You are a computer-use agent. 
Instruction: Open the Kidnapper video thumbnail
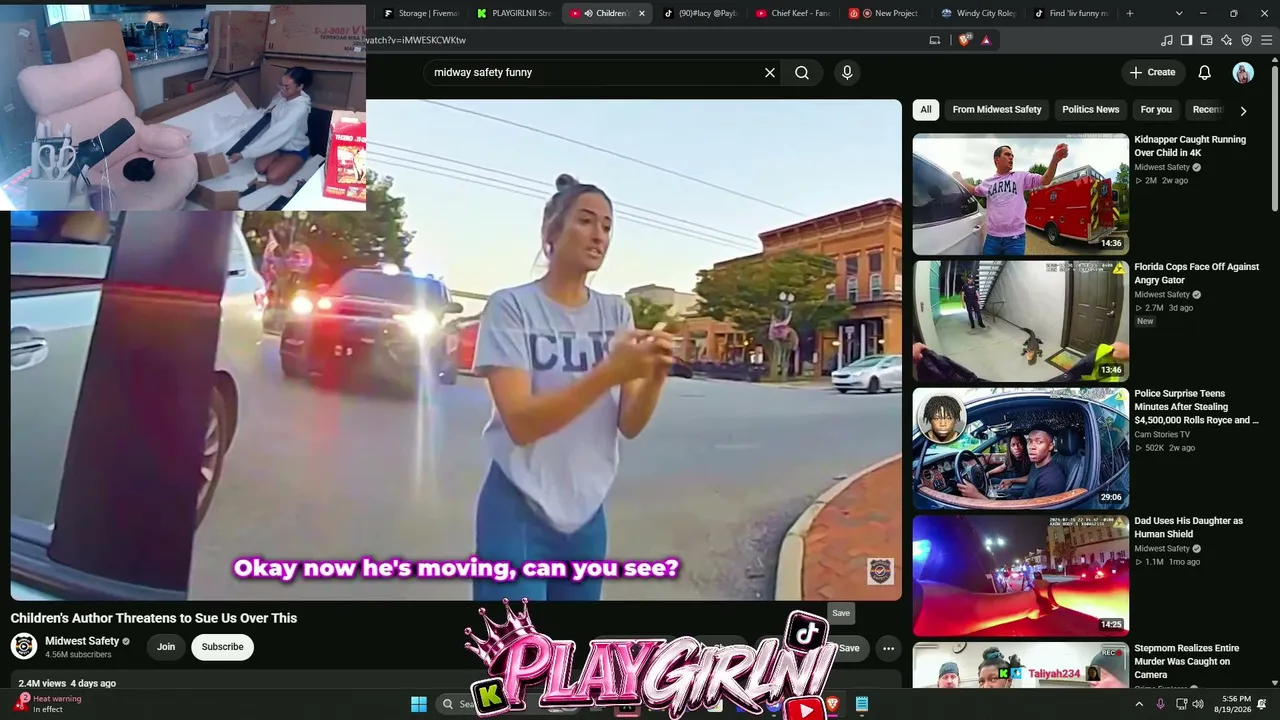pos(1020,194)
